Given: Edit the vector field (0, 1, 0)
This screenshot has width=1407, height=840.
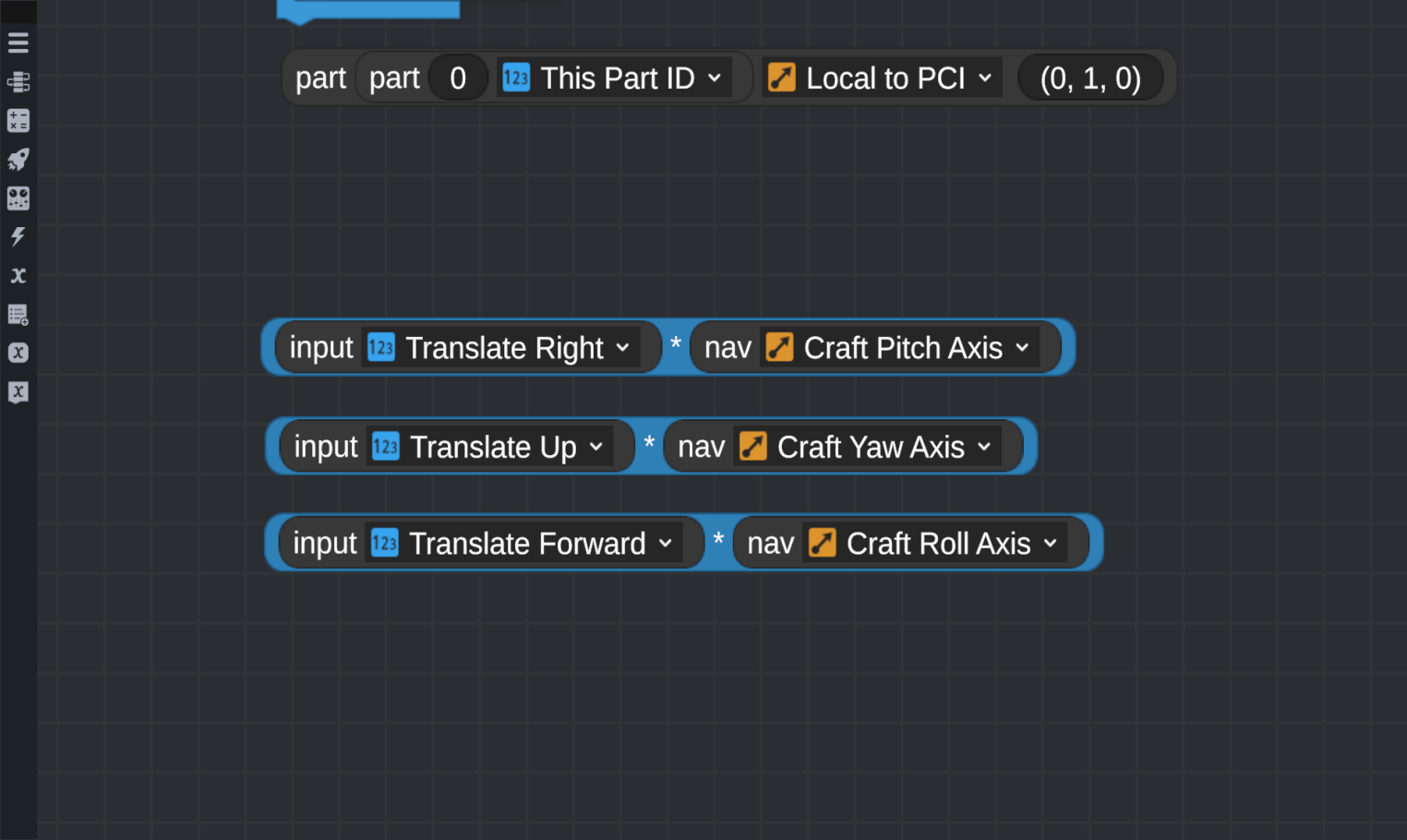Looking at the screenshot, I should coord(1090,78).
